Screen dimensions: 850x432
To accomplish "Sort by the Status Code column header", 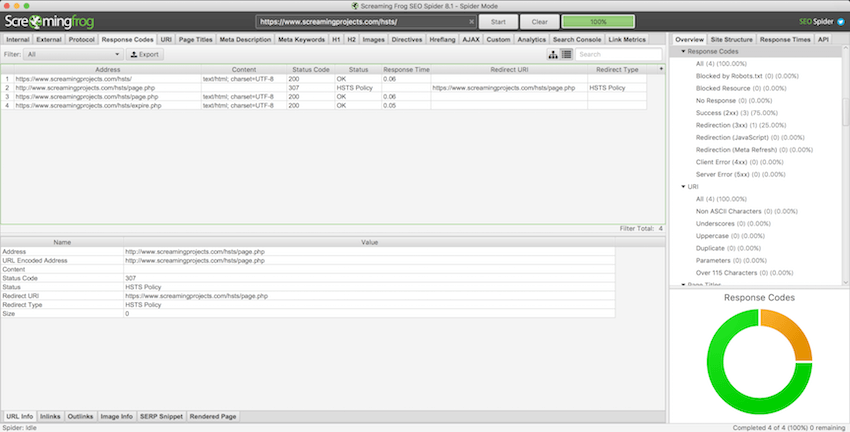I will pyautogui.click(x=311, y=69).
